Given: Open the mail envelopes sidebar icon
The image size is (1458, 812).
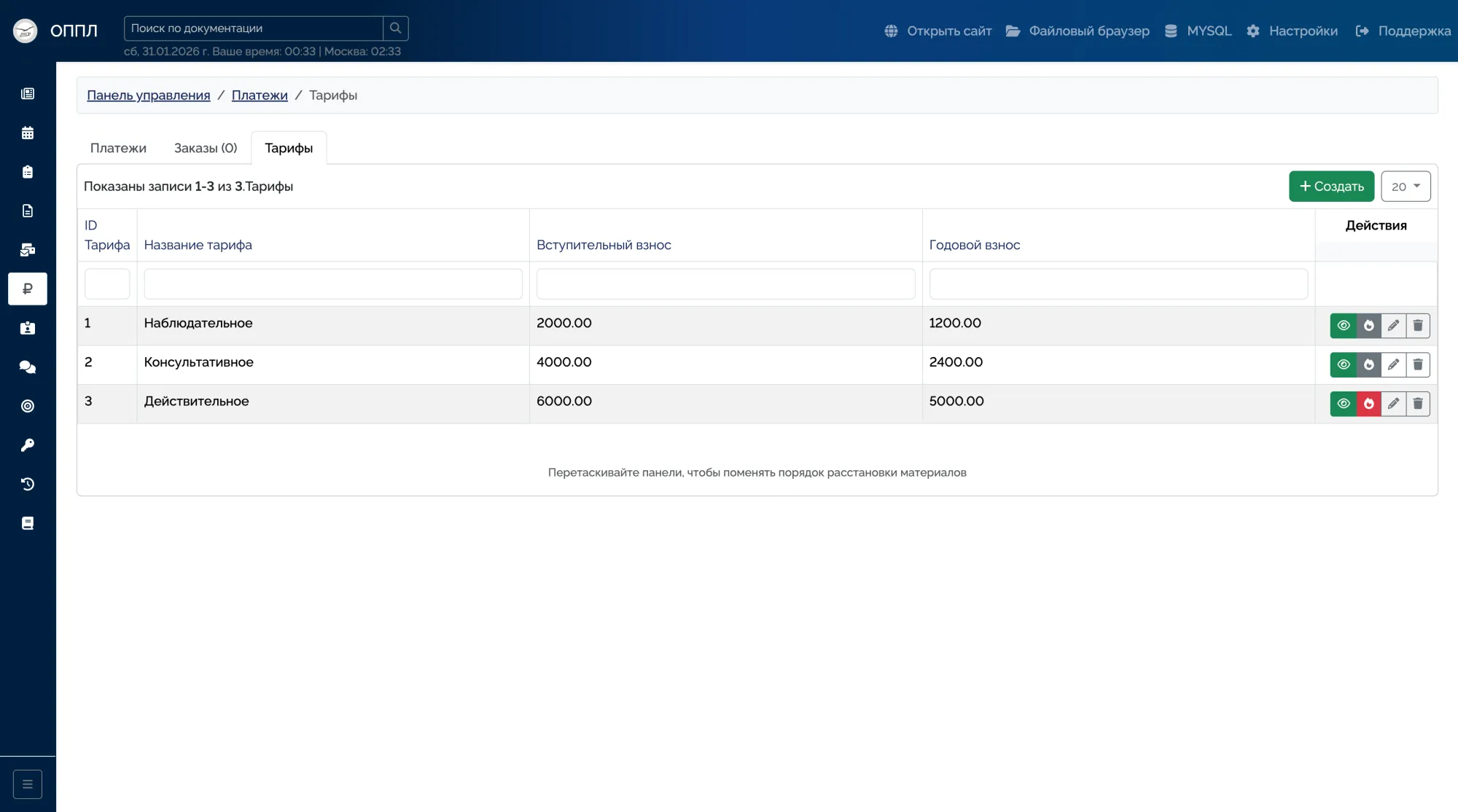Looking at the screenshot, I should (x=28, y=250).
